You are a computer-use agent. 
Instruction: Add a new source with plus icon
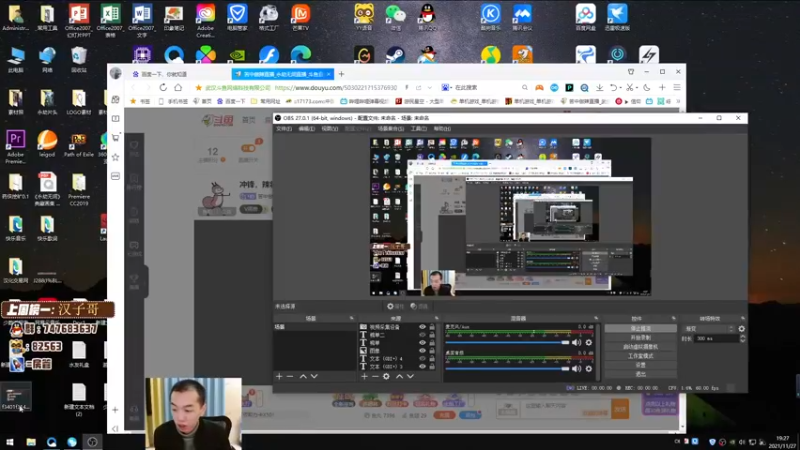(x=364, y=376)
